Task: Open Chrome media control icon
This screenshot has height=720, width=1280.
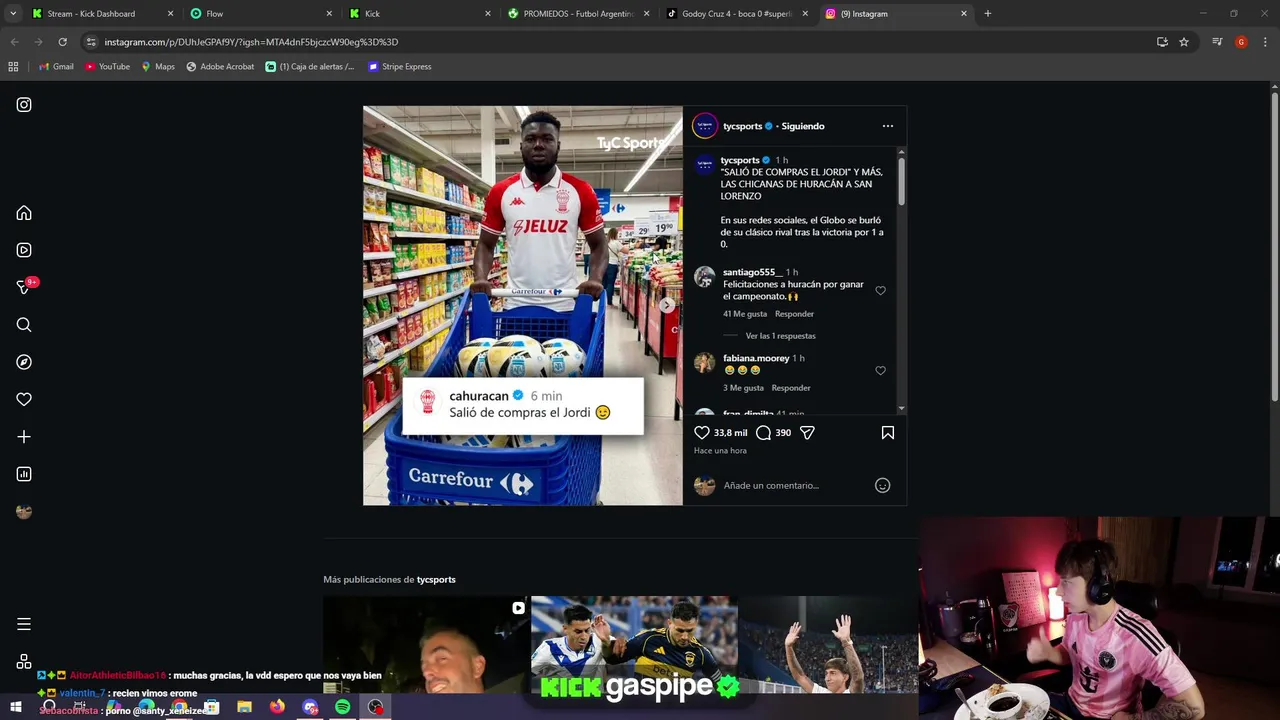Action: [1217, 42]
